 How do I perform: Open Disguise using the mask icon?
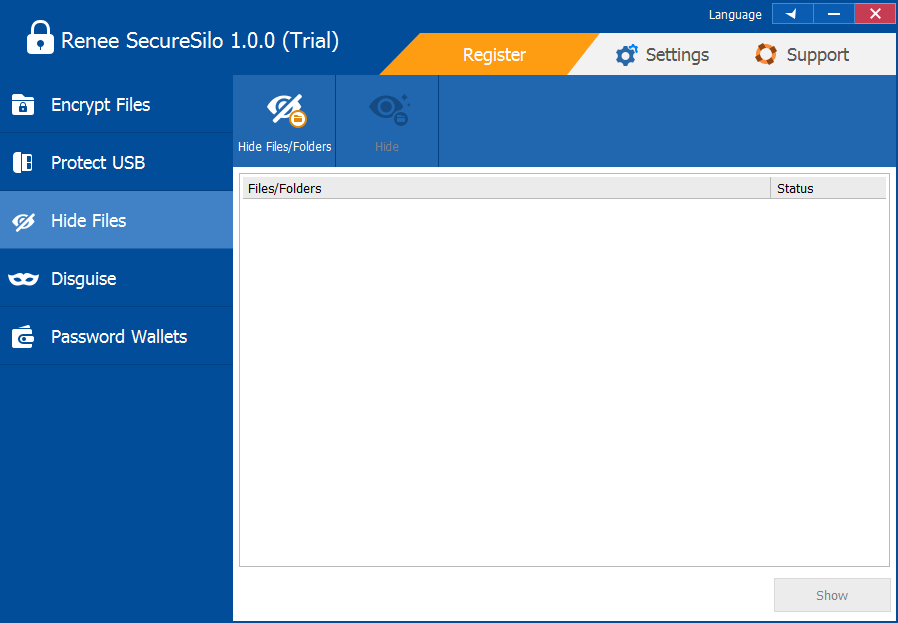[x=23, y=279]
